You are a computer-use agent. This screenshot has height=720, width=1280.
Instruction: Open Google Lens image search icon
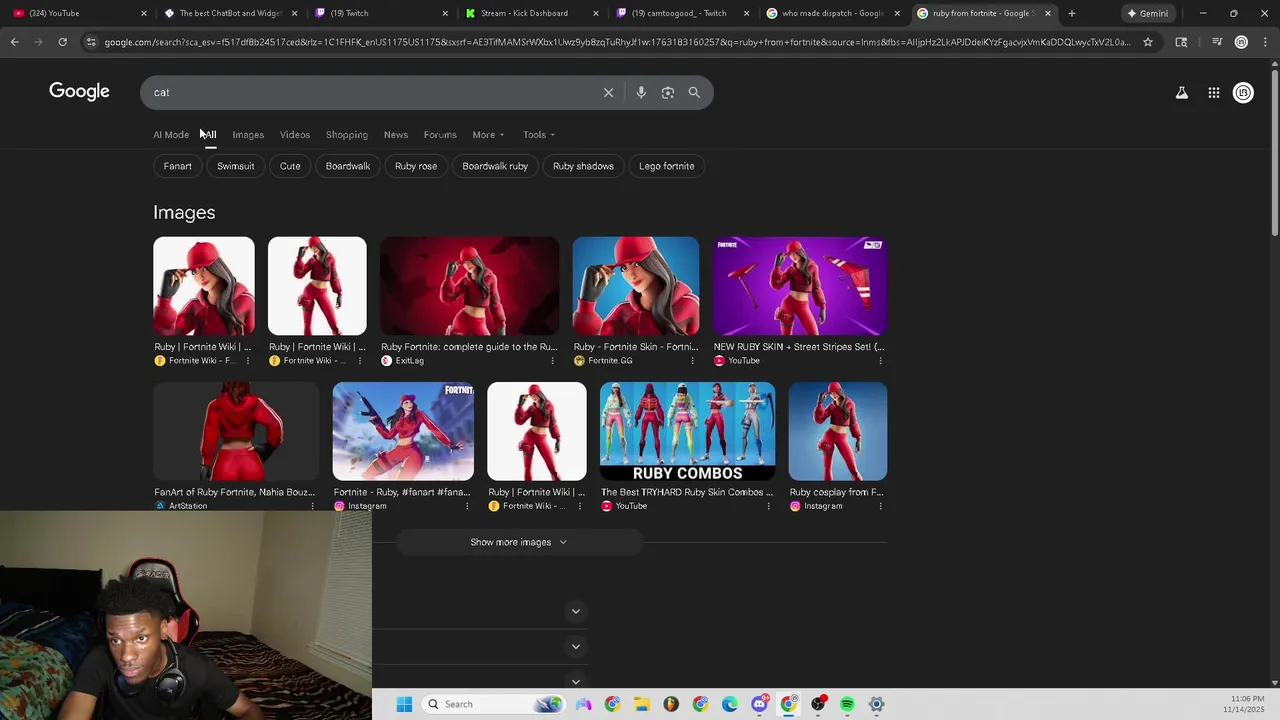667,92
